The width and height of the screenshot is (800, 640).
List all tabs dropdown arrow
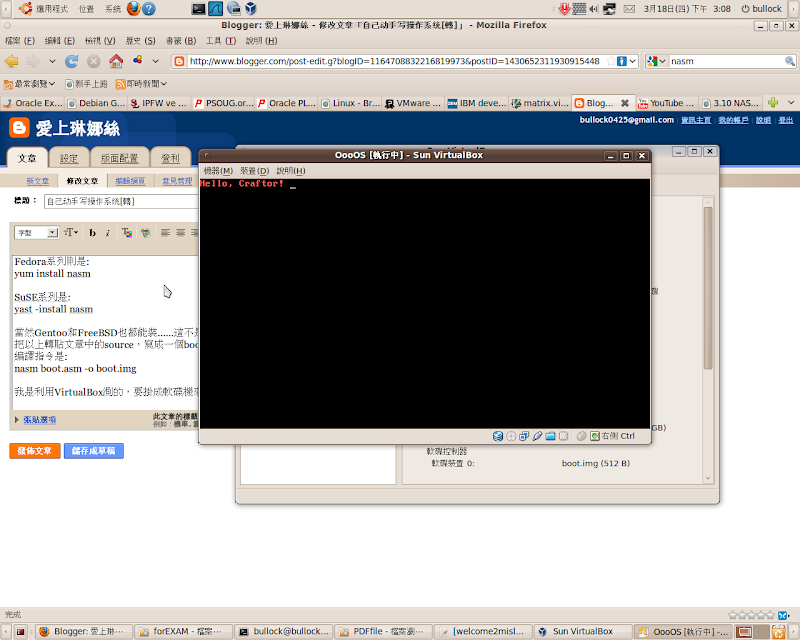click(790, 103)
